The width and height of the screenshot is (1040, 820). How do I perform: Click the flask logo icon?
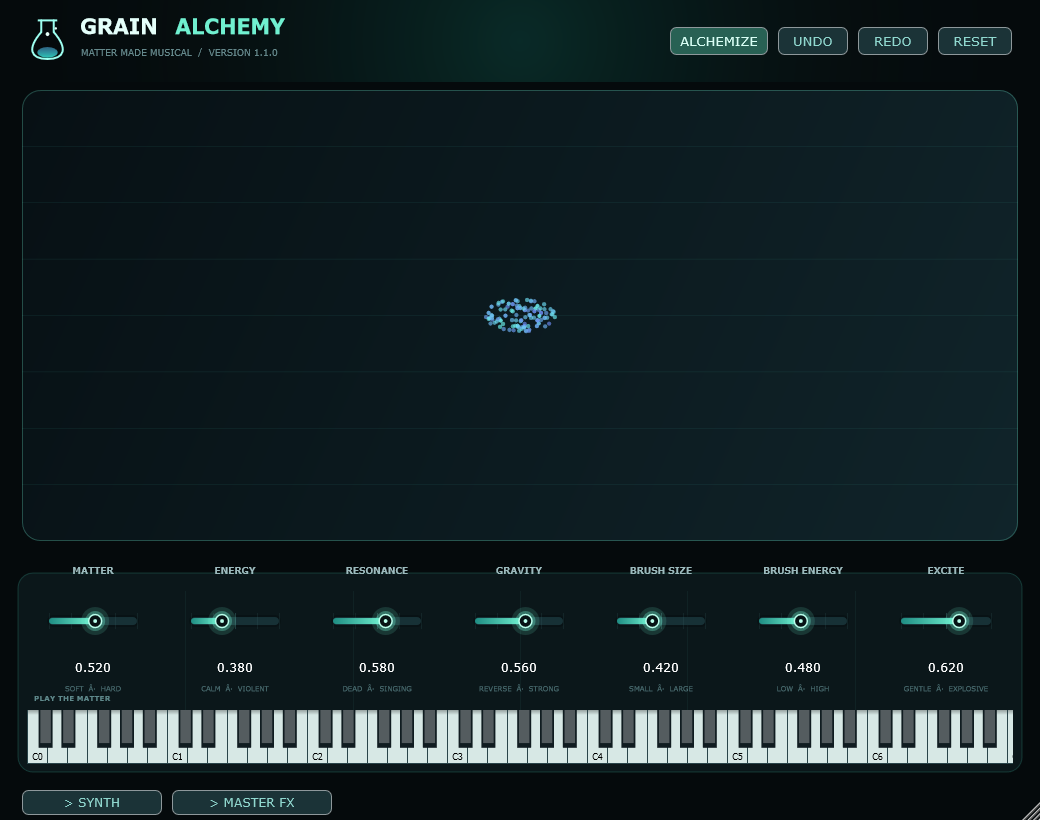click(x=47, y=40)
